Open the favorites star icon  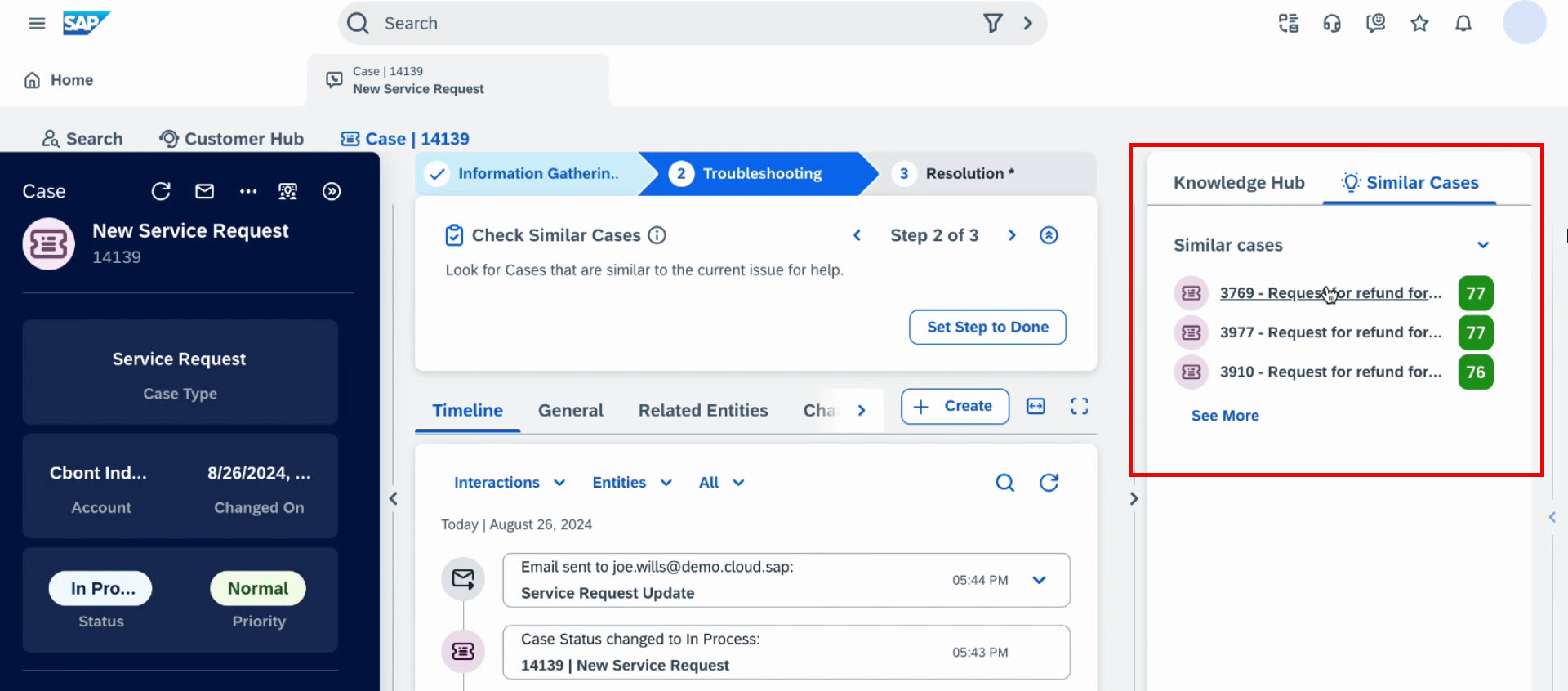(x=1419, y=23)
